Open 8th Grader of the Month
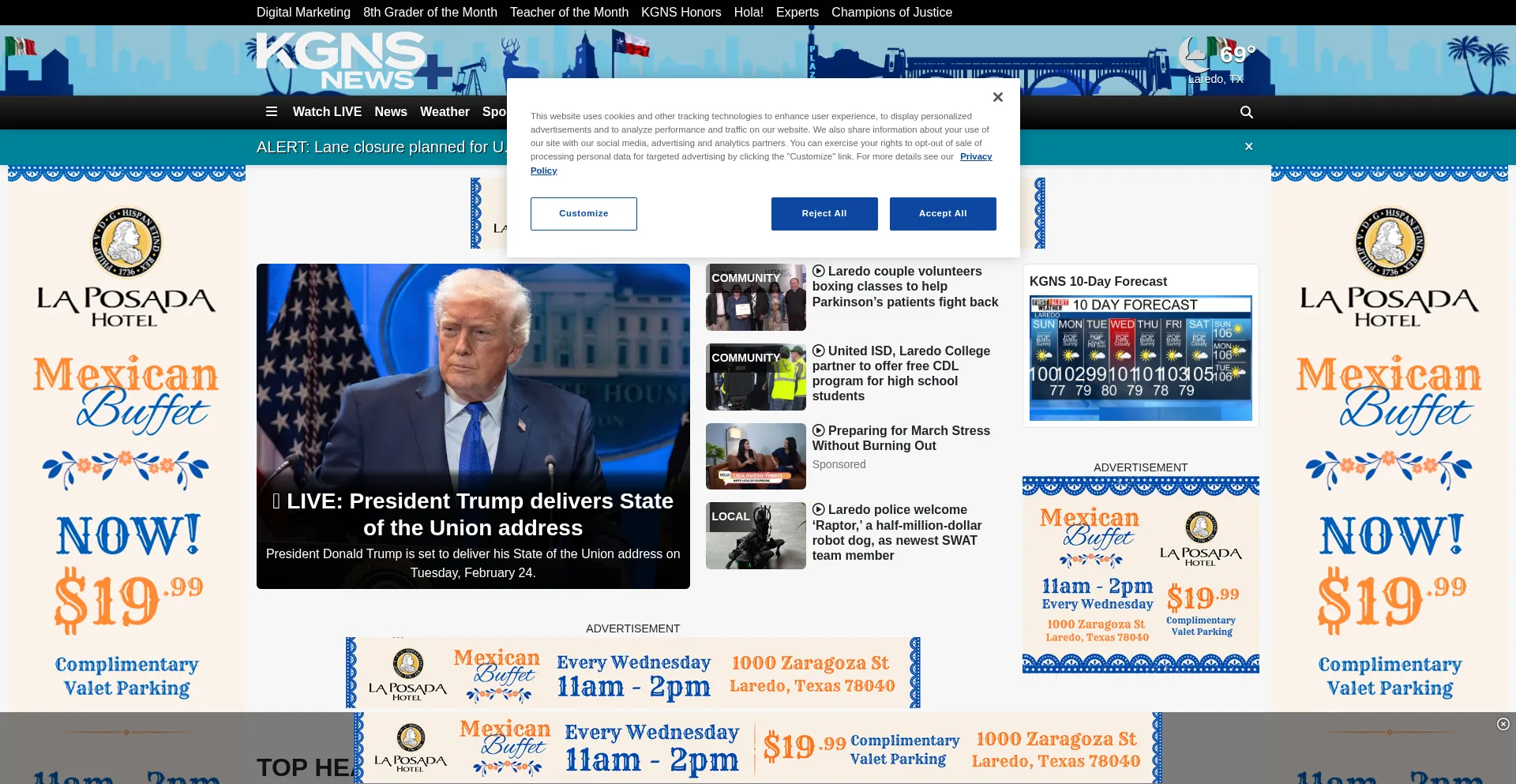The width and height of the screenshot is (1516, 784). 430,13
